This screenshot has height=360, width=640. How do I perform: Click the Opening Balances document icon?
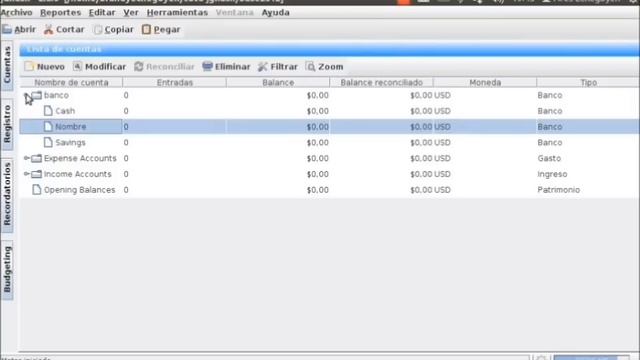[37, 190]
